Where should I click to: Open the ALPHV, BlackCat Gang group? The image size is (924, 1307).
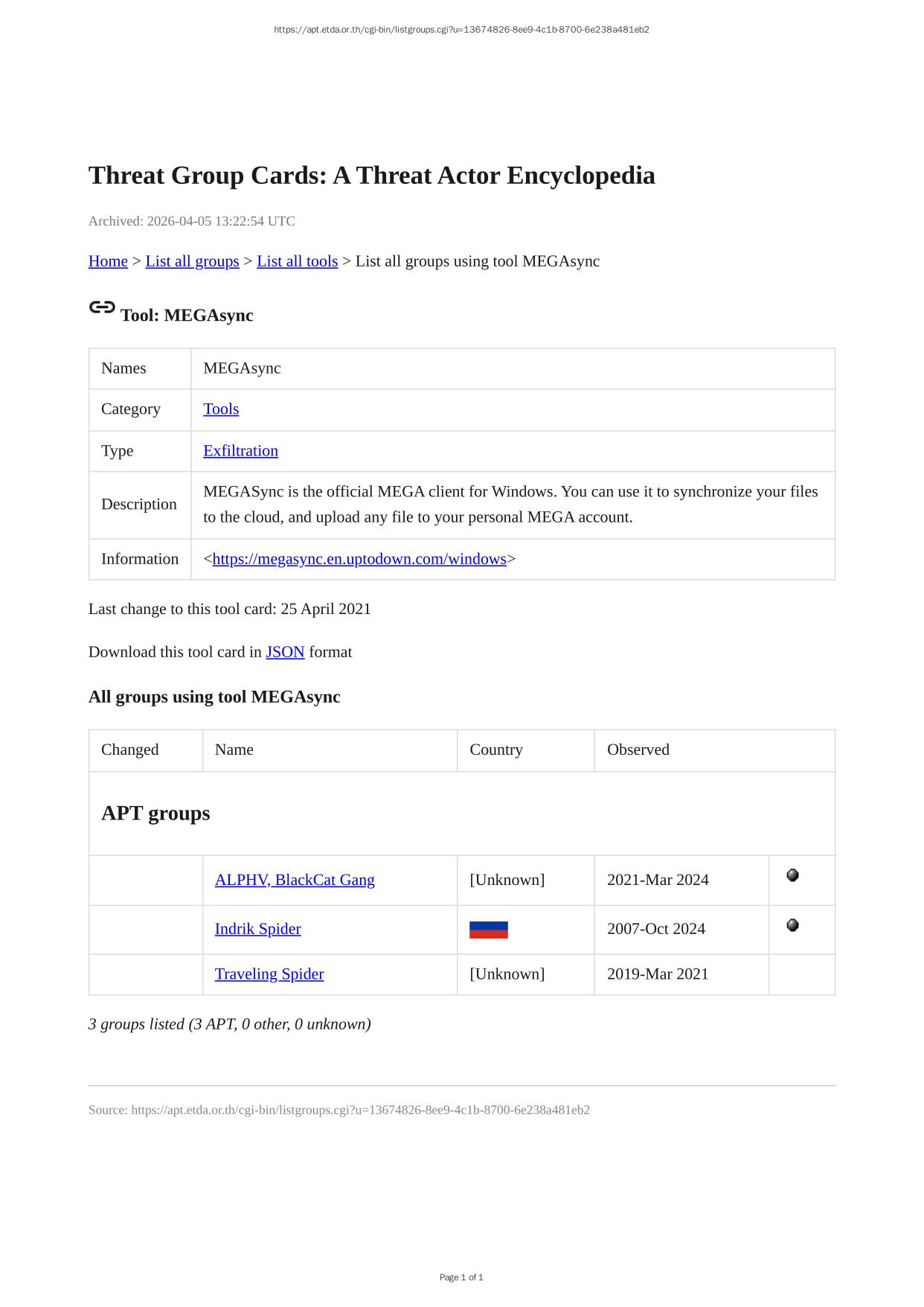[x=295, y=880]
